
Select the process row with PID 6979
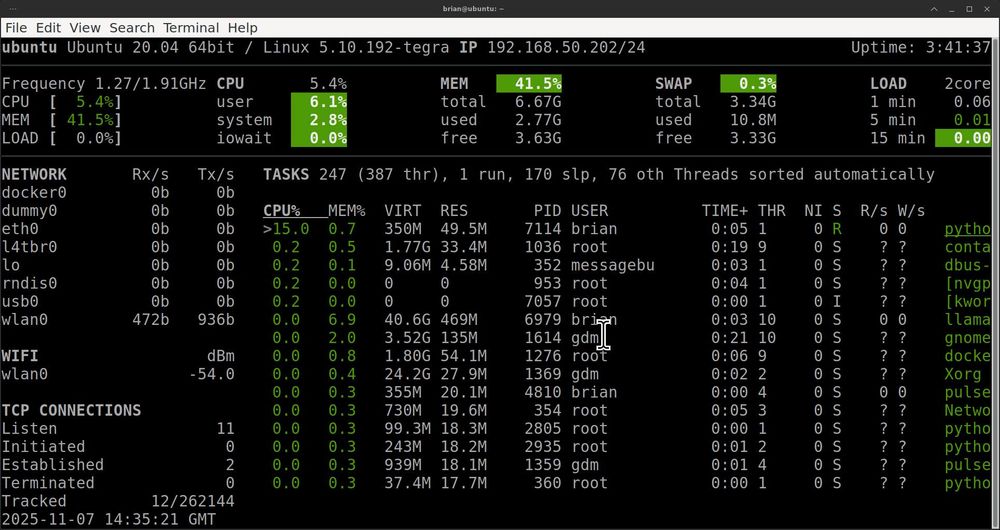coord(627,320)
